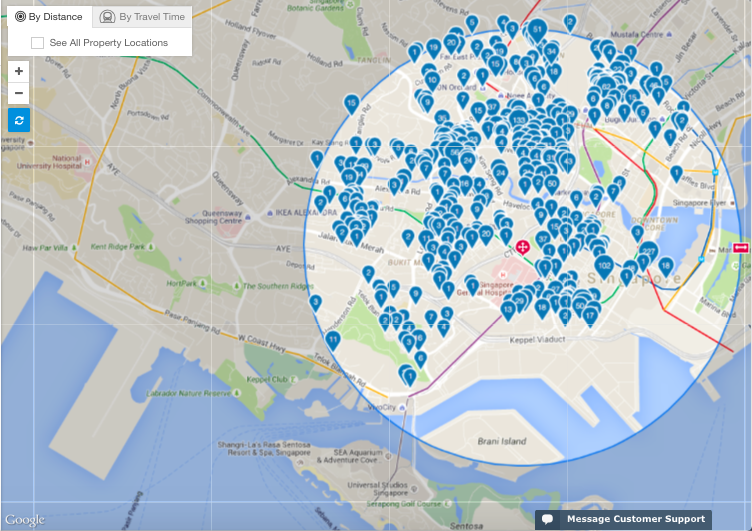Open the cluster marker labeled 133

click(518, 121)
